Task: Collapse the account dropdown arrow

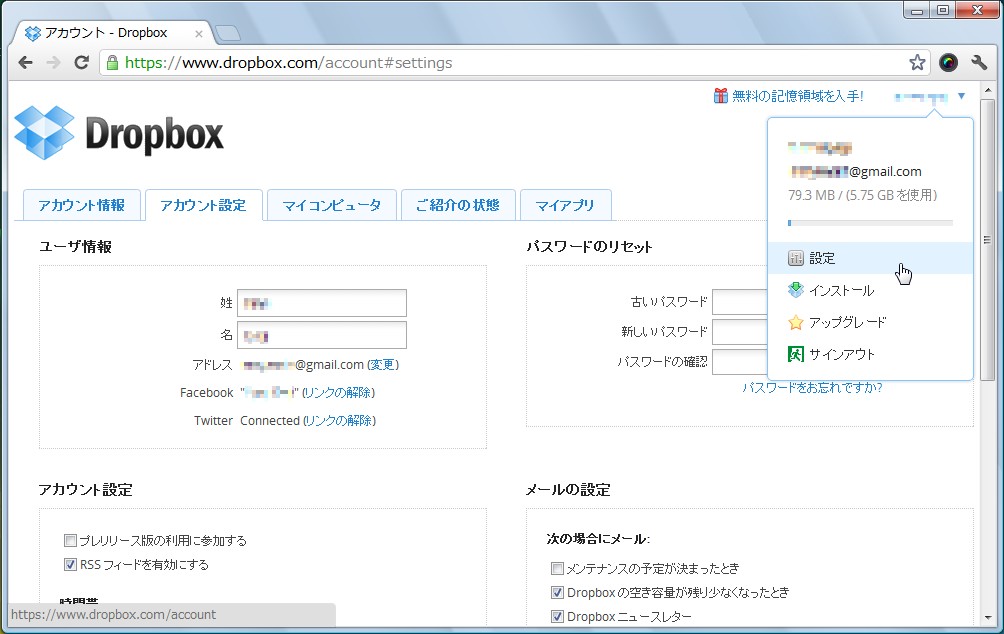Action: 961,96
